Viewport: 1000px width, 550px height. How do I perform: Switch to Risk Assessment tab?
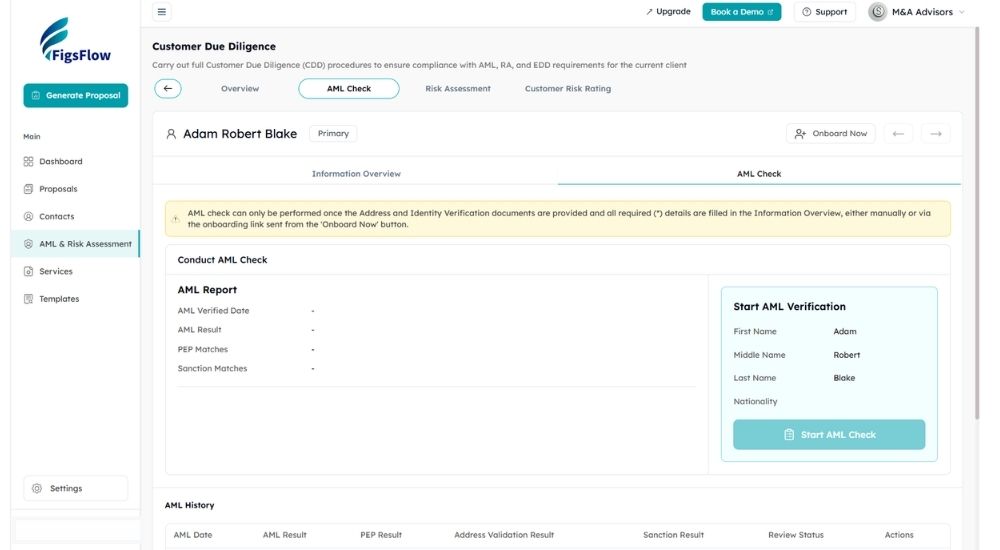pos(458,89)
